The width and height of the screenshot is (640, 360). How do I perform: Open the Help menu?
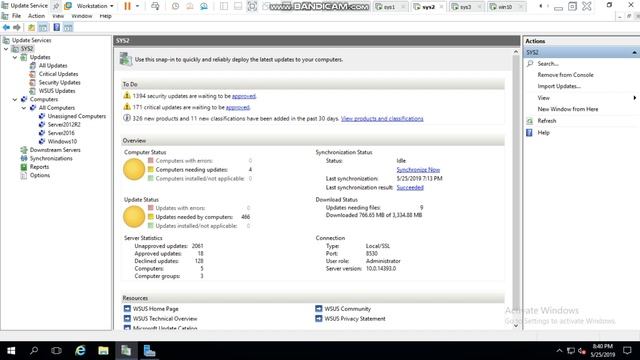tap(105, 16)
